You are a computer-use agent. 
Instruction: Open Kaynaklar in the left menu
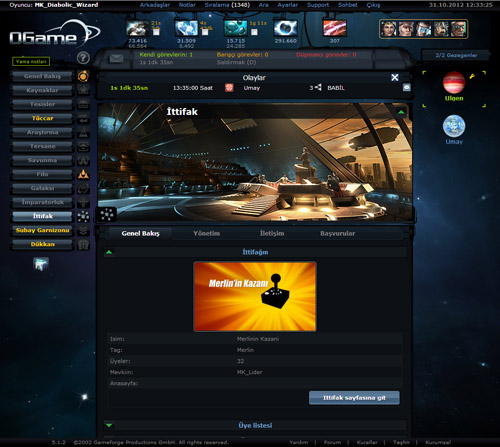tap(42, 90)
